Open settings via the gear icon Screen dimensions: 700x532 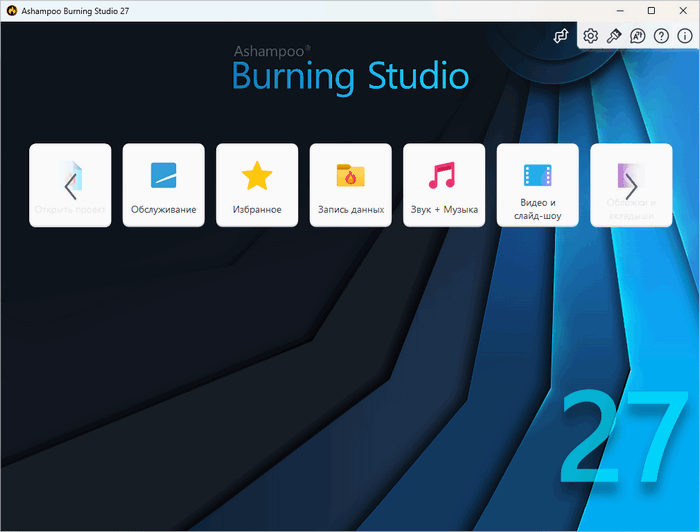(591, 36)
